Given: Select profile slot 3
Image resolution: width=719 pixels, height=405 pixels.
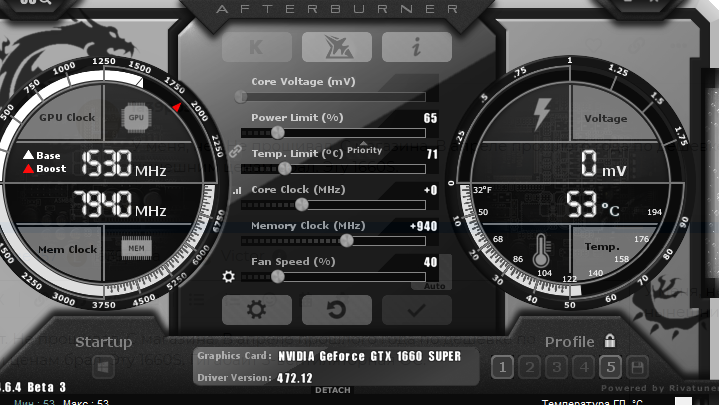Looking at the screenshot, I should [557, 367].
